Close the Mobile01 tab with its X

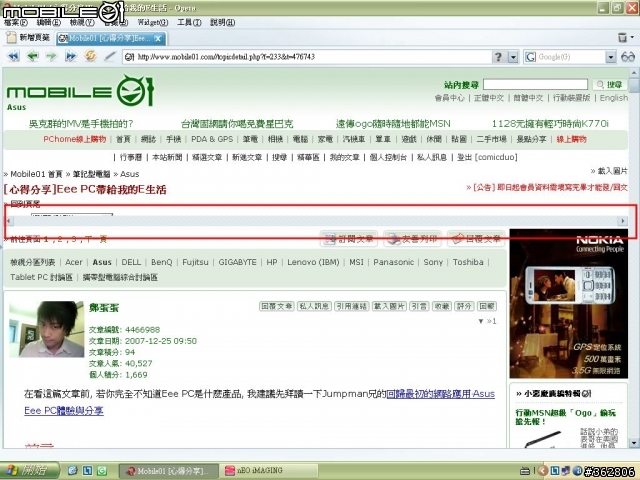[158, 39]
